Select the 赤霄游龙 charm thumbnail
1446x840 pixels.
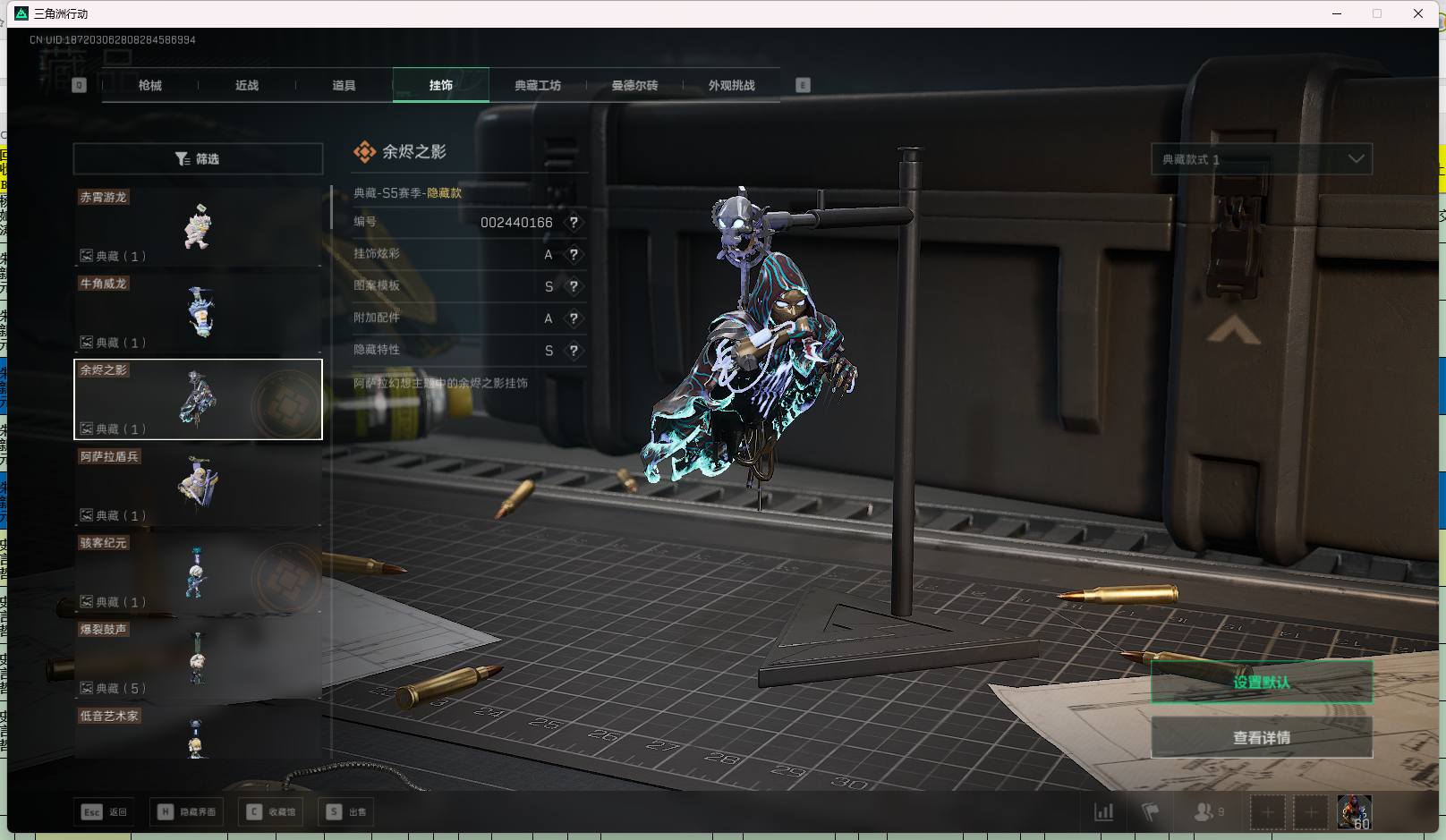tap(198, 226)
